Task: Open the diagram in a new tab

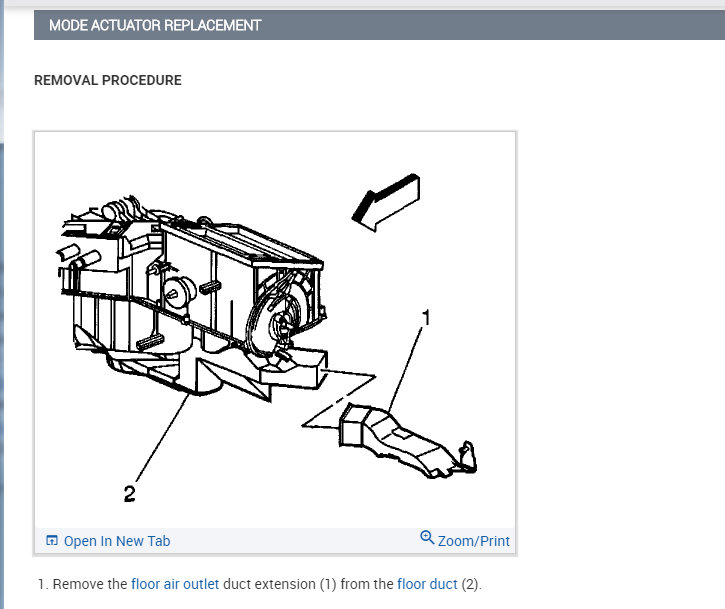Action: tap(117, 541)
